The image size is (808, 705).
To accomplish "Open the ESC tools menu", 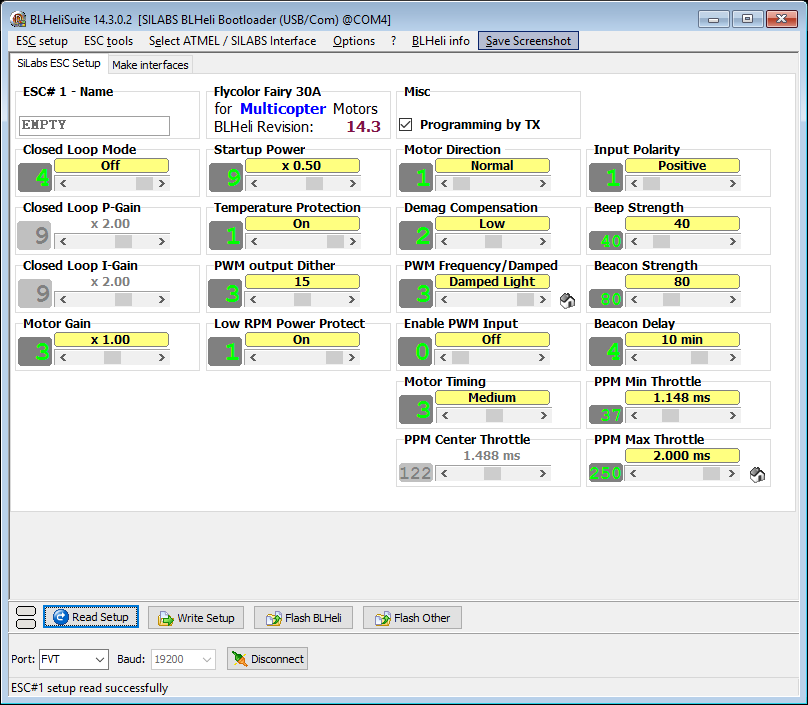I will click(108, 41).
